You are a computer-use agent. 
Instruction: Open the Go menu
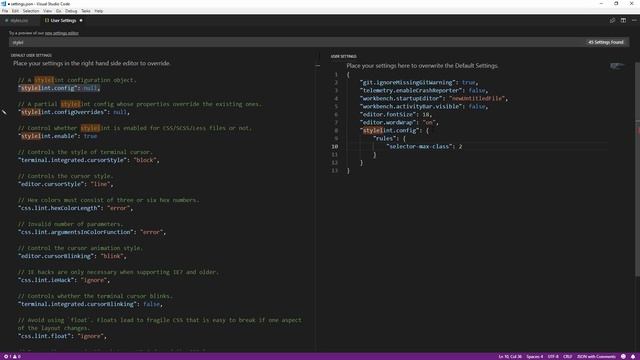58,11
